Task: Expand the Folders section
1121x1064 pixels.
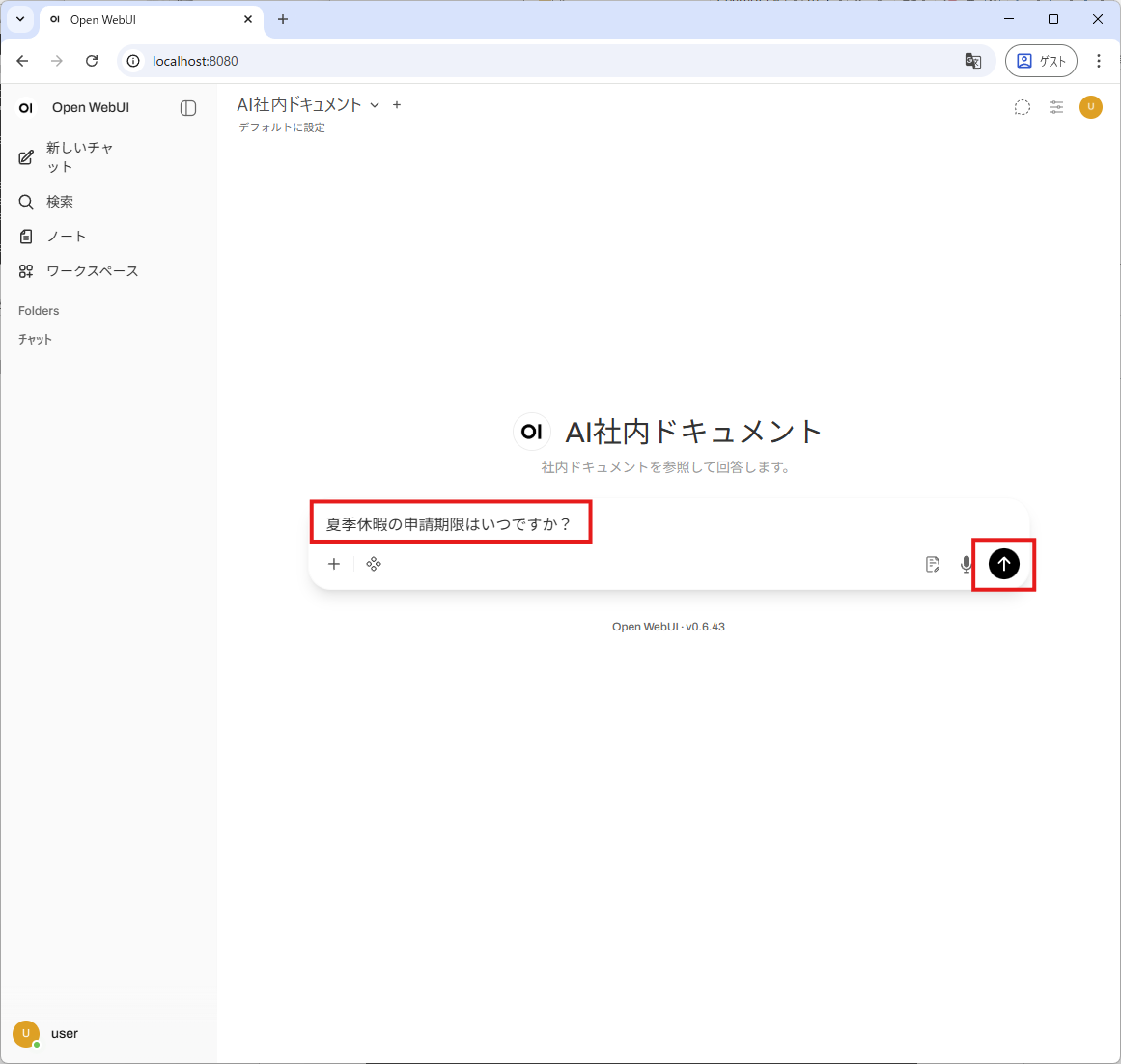Action: point(39,311)
